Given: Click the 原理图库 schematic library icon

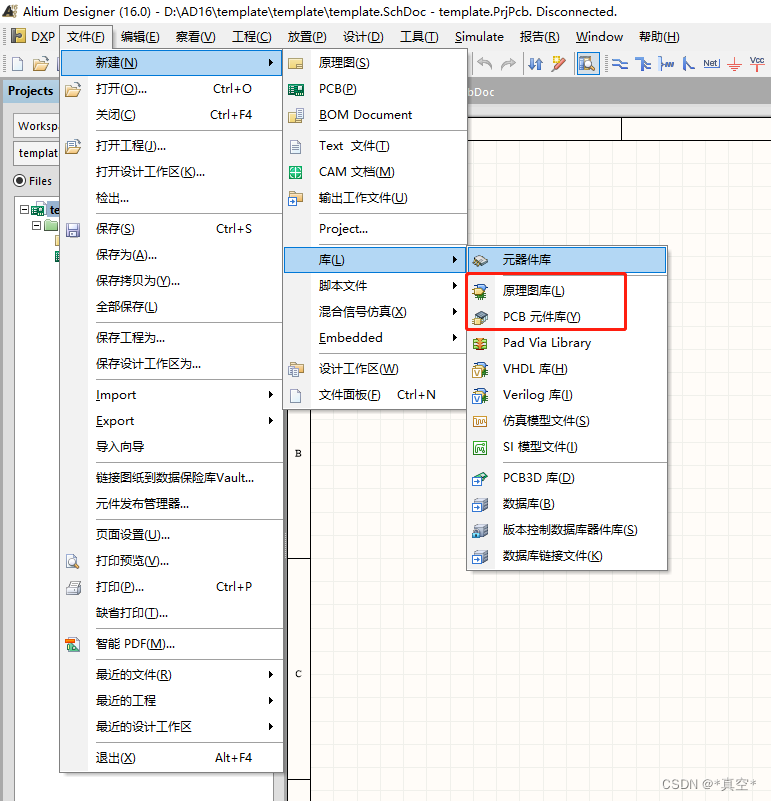Looking at the screenshot, I should 480,291.
